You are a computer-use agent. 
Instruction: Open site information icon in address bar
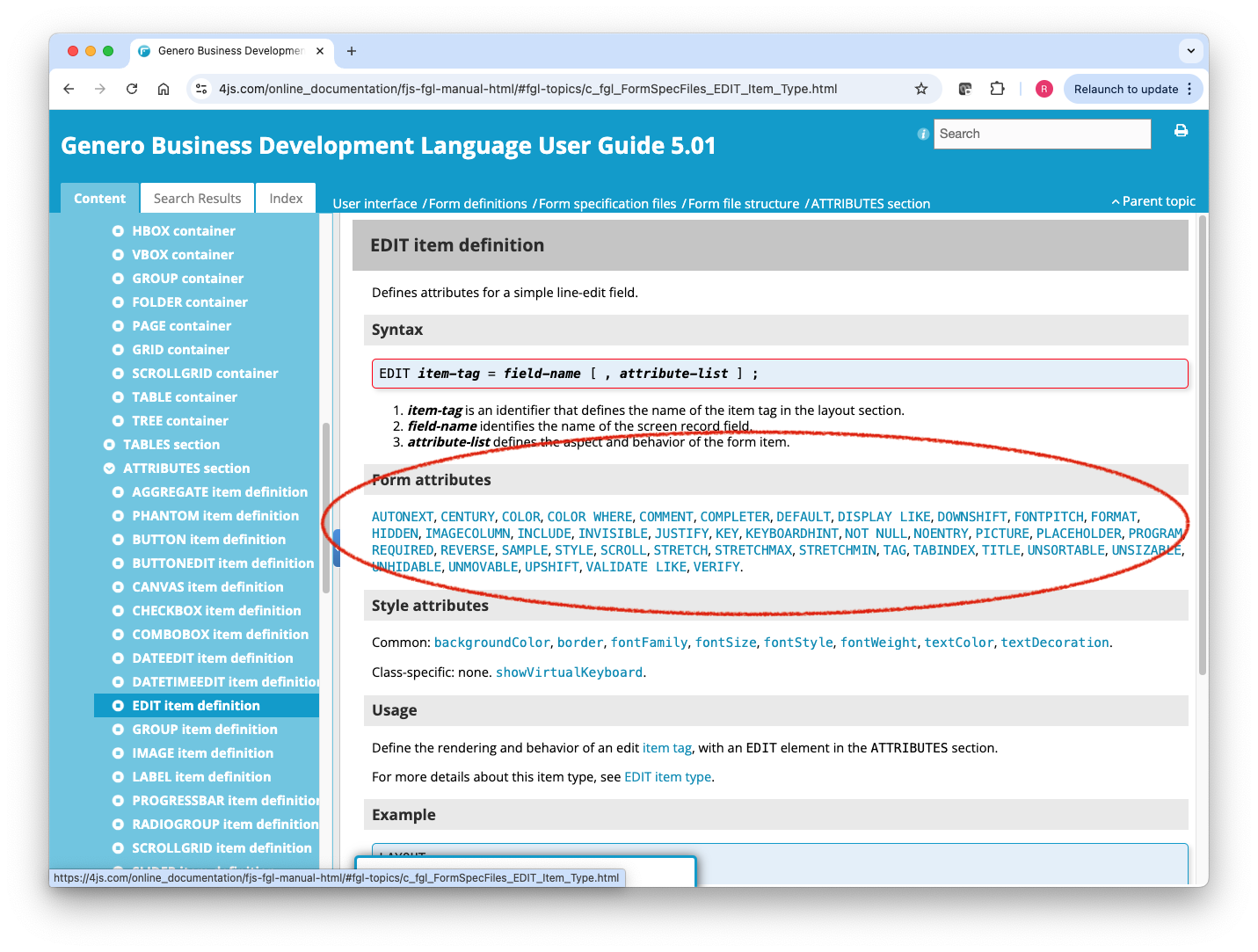click(x=201, y=89)
